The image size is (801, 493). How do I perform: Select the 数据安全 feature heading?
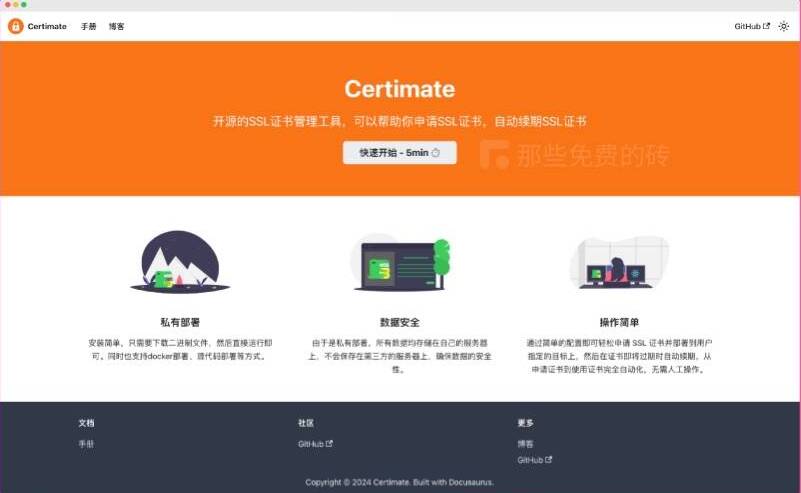tap(400, 322)
